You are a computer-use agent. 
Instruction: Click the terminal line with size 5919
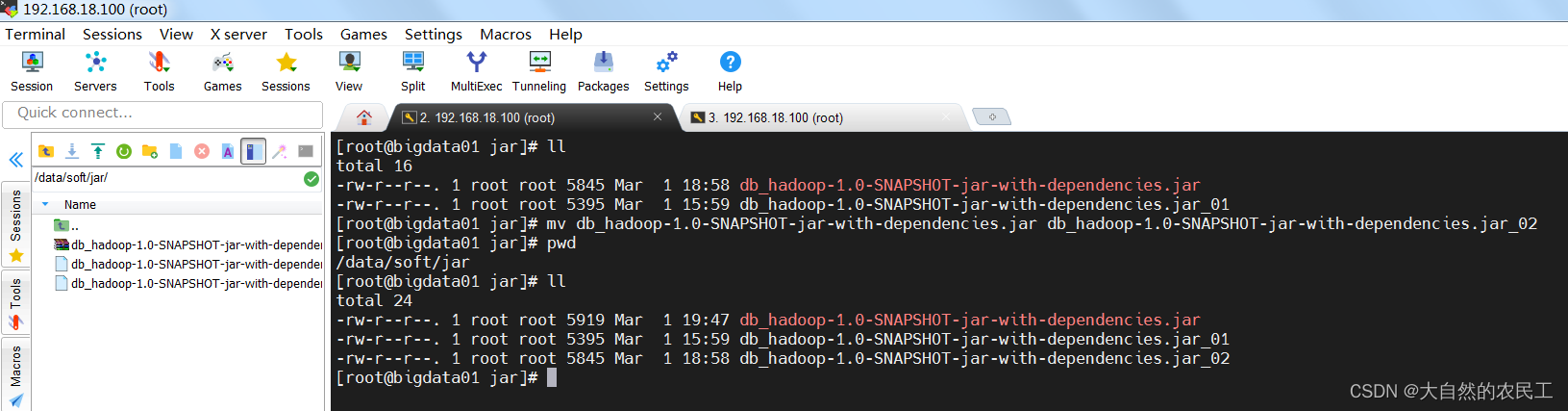pyautogui.click(x=768, y=320)
